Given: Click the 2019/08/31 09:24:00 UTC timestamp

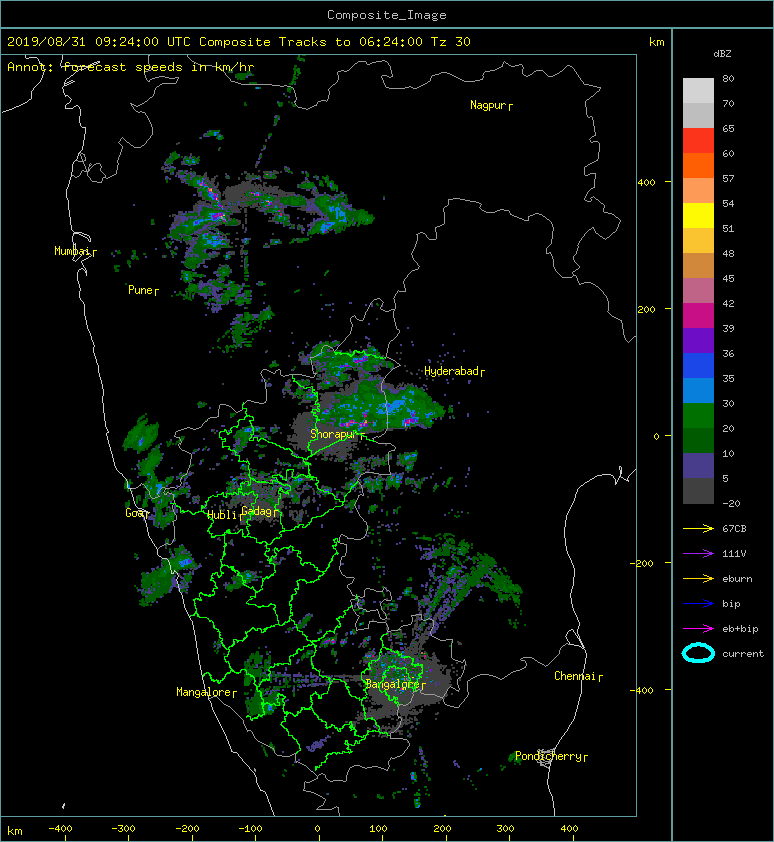Looking at the screenshot, I should 99,42.
